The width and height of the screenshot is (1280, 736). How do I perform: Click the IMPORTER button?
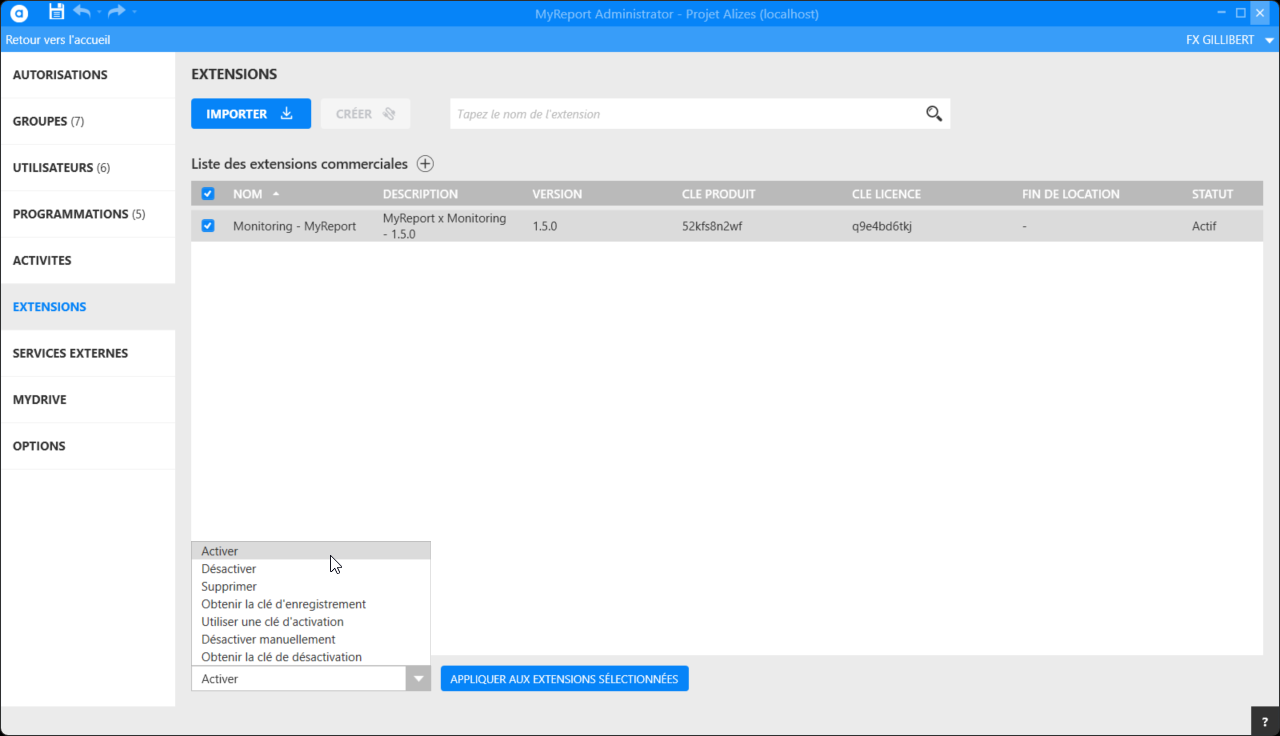pyautogui.click(x=250, y=114)
